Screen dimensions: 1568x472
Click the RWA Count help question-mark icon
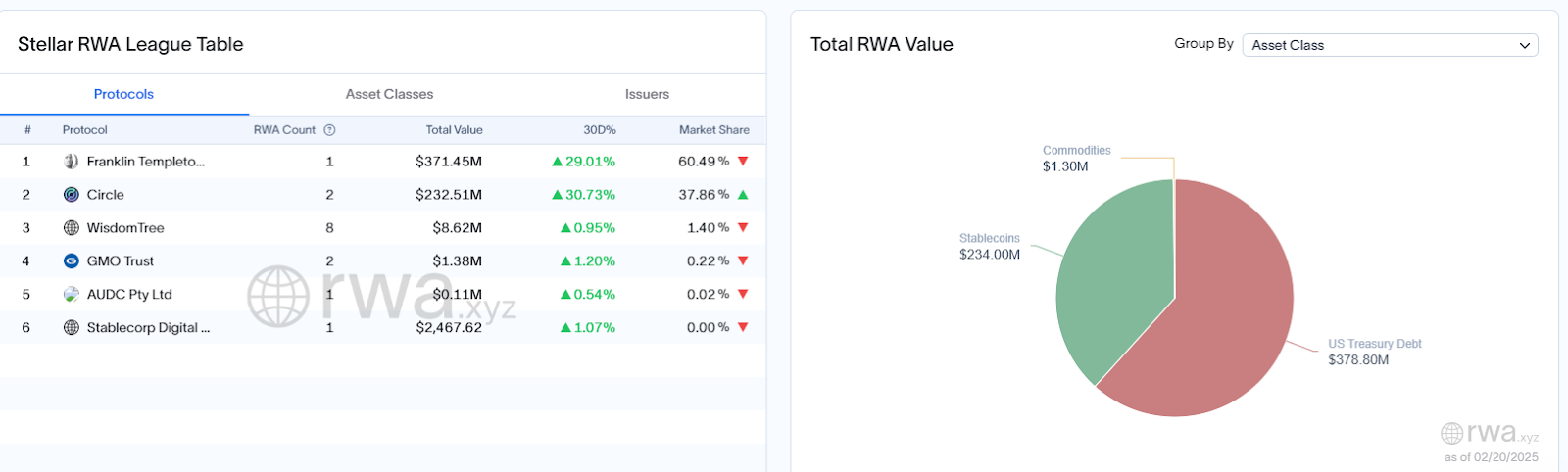click(329, 130)
